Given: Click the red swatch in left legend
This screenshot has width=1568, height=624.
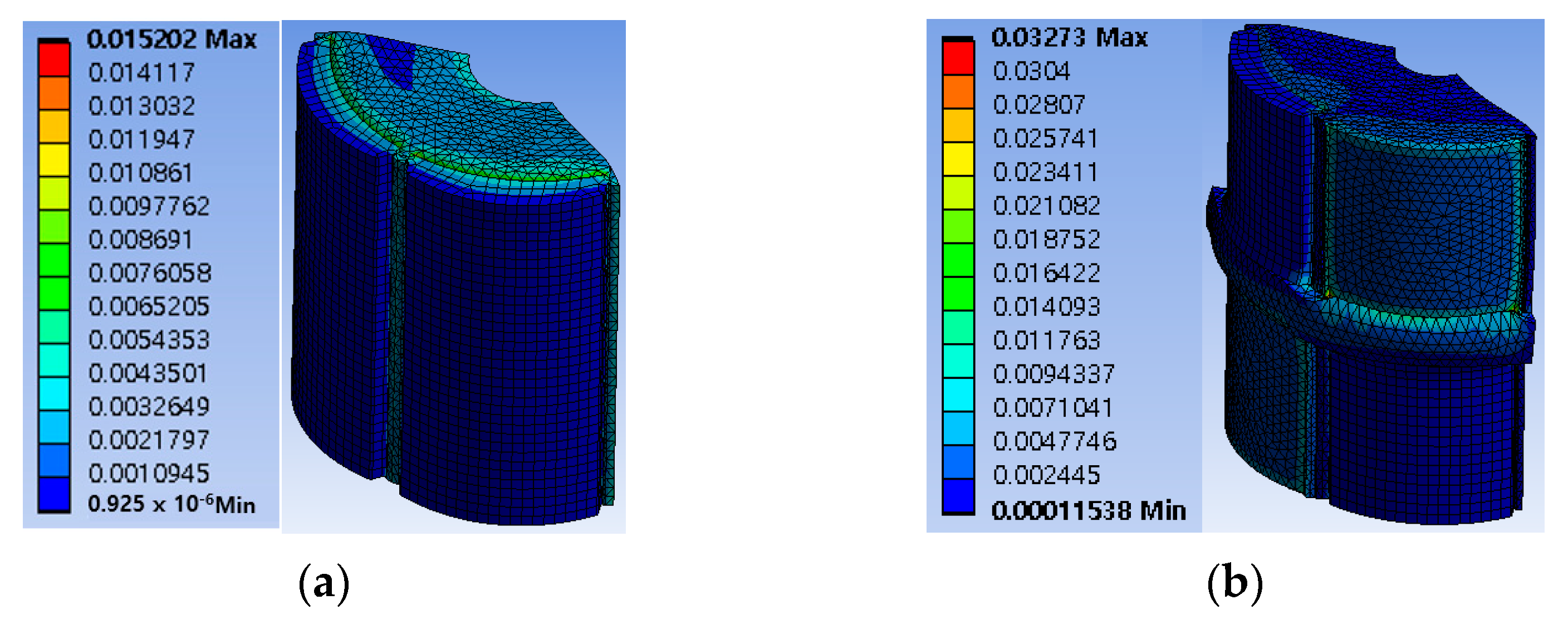Looking at the screenshot, I should (53, 59).
